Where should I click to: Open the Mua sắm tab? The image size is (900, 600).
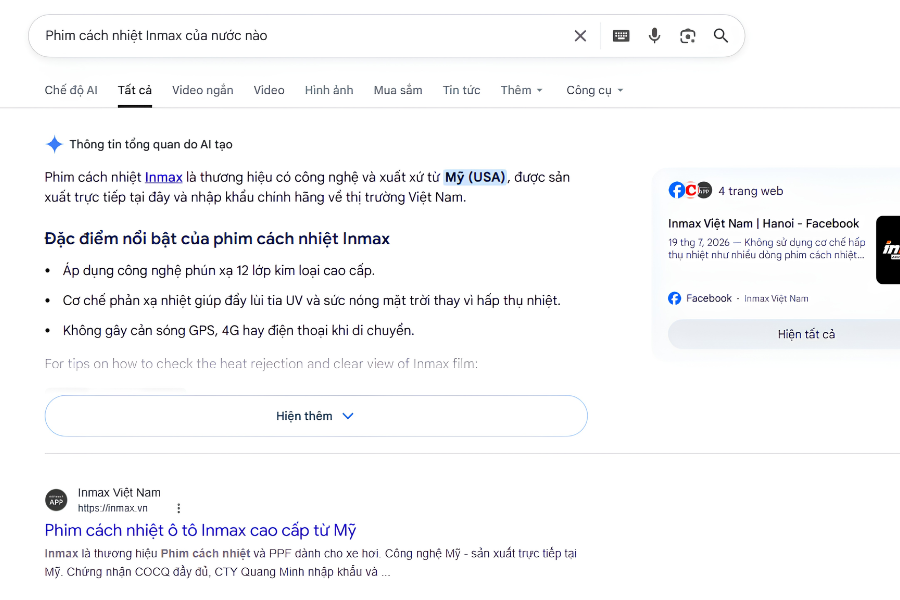point(398,90)
